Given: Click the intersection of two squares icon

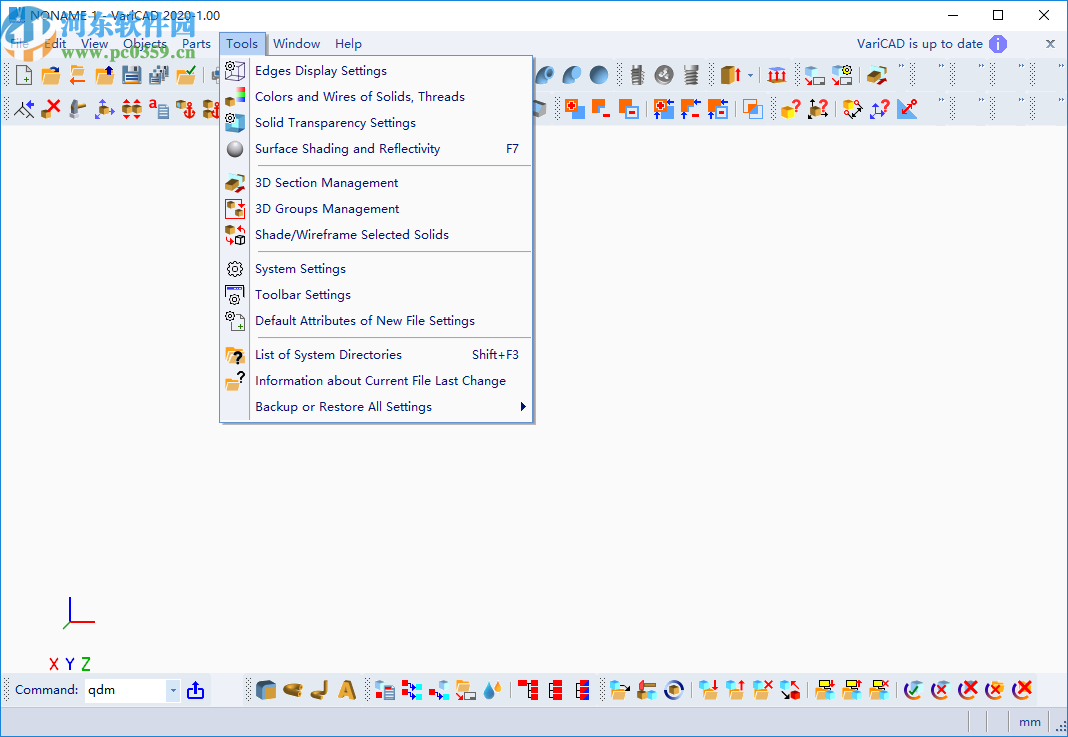Looking at the screenshot, I should [753, 108].
